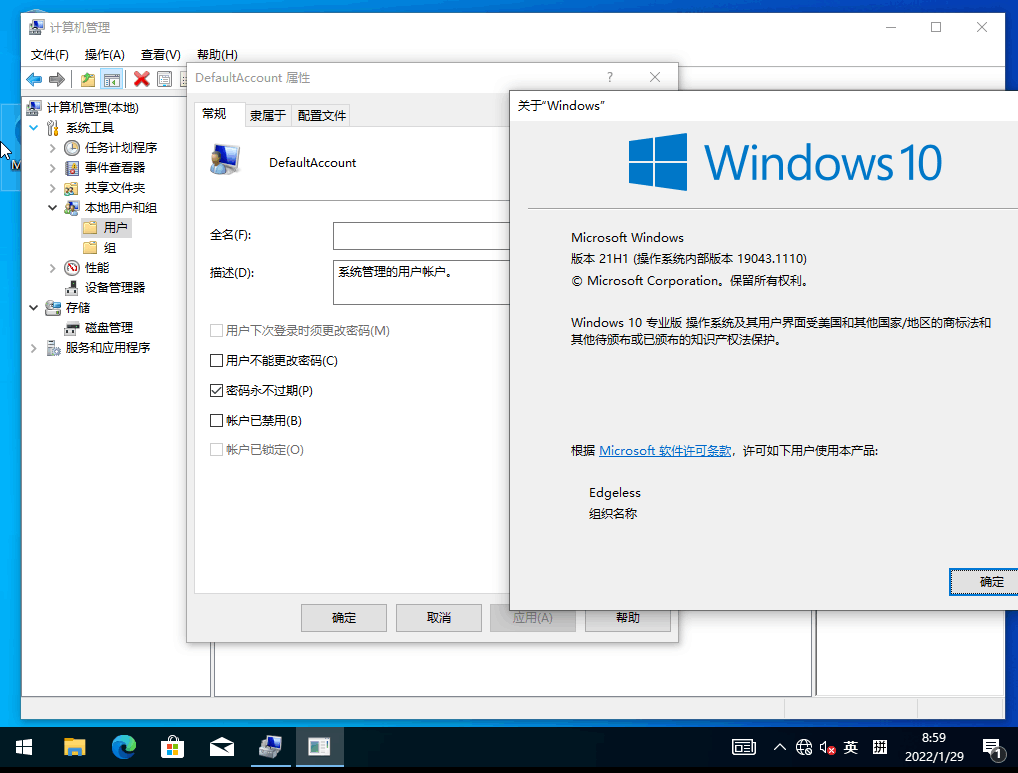The width and height of the screenshot is (1018, 773).
Task: Select 磁盘管理 (Disk Management) tree node
Action: (x=108, y=328)
